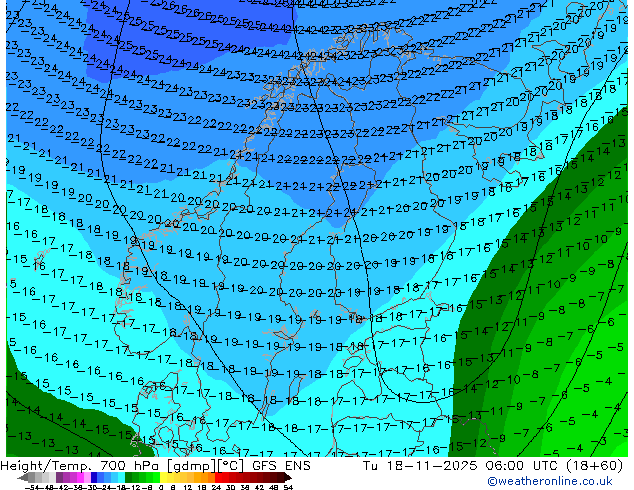
Task: Click the 'GFS ENS' model label
Action: click(x=281, y=466)
